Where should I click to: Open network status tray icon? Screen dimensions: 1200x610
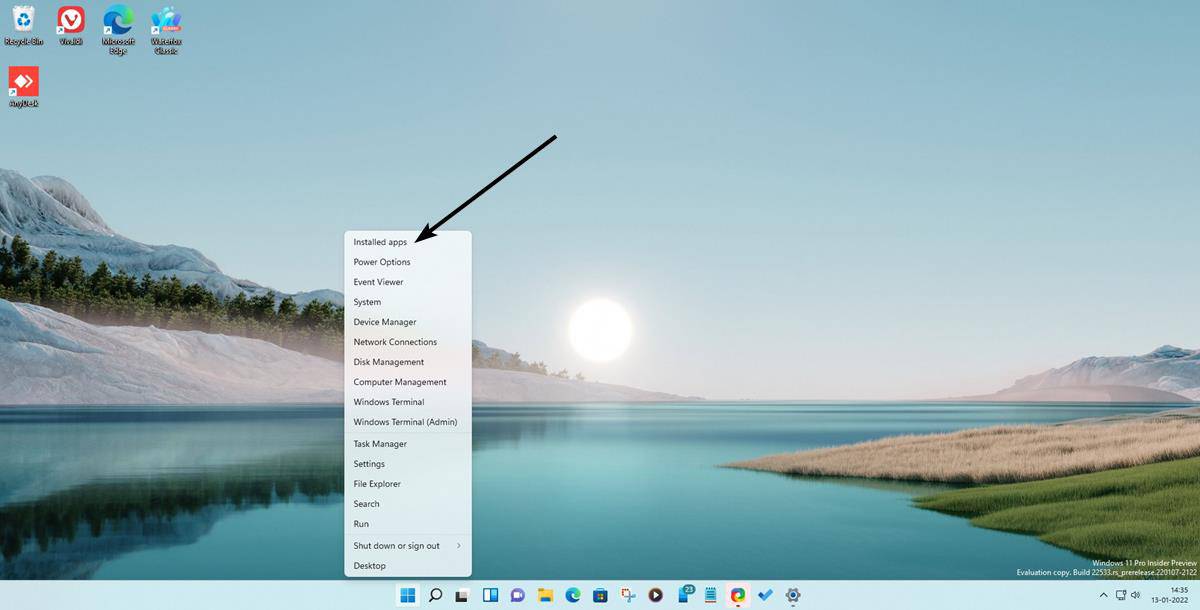point(1119,595)
